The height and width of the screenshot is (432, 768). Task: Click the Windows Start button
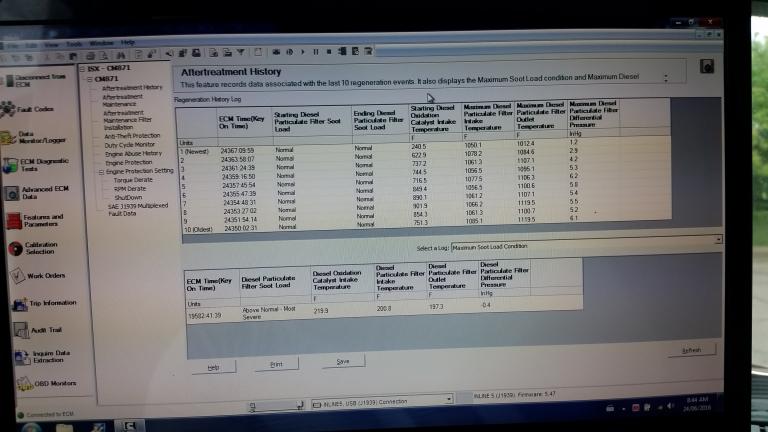click(30, 427)
